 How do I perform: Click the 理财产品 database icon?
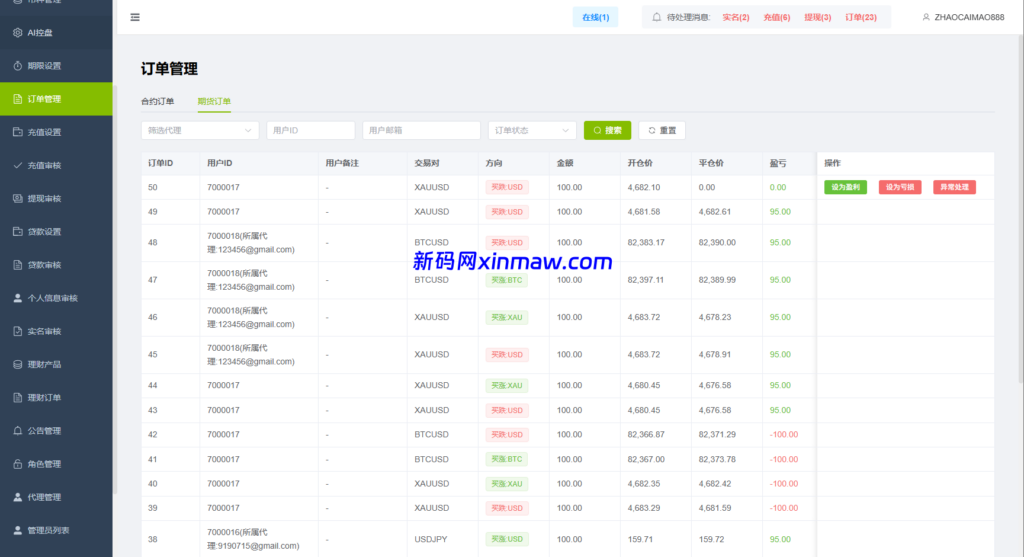pos(18,364)
